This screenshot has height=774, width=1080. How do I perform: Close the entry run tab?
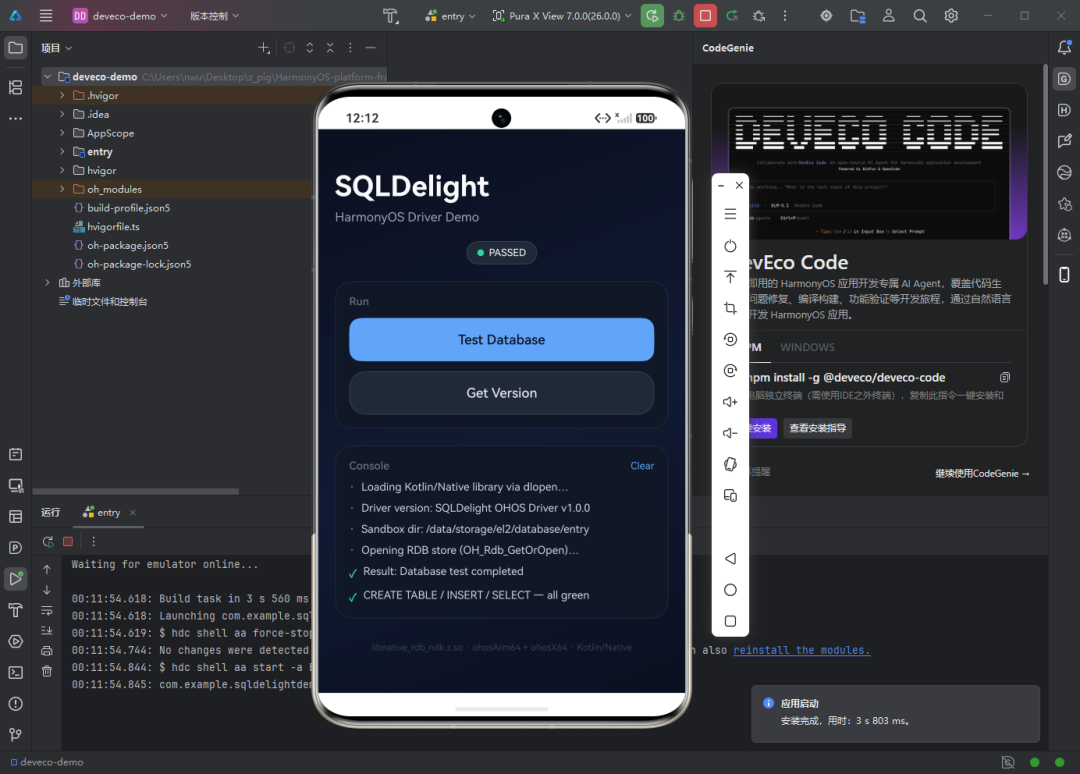[x=133, y=512]
